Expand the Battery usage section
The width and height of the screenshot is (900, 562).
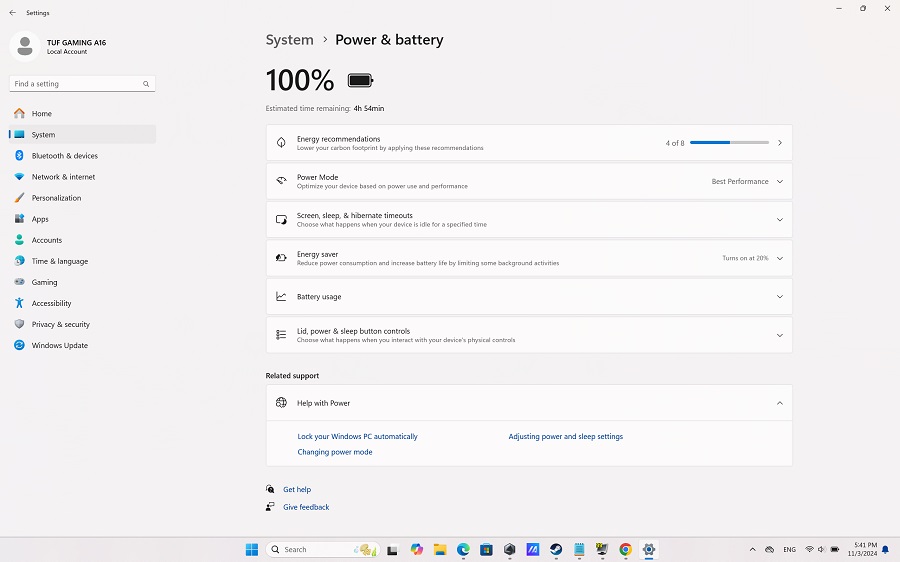coord(779,297)
